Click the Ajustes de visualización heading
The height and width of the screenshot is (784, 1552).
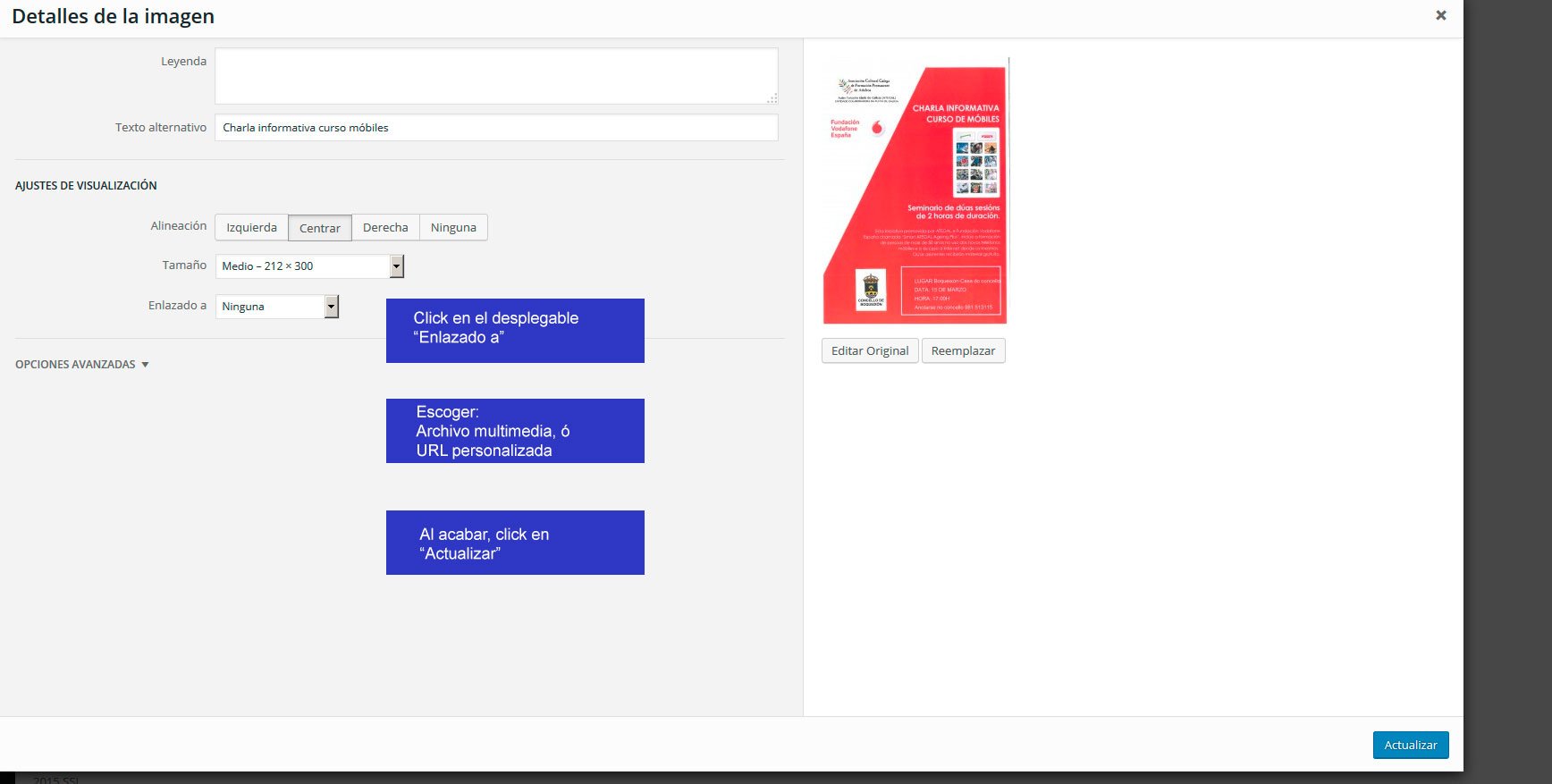(86, 186)
